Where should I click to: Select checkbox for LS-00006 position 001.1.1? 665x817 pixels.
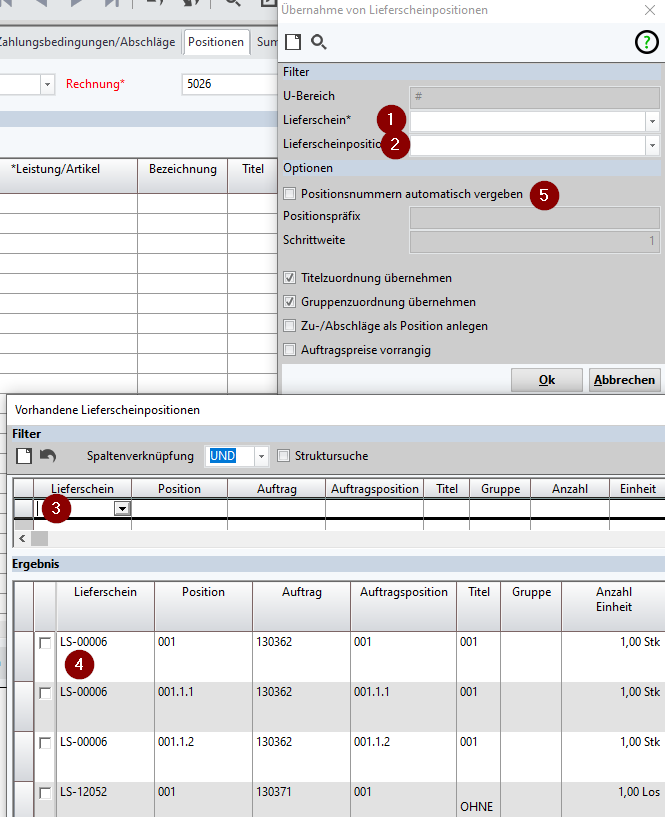45,693
